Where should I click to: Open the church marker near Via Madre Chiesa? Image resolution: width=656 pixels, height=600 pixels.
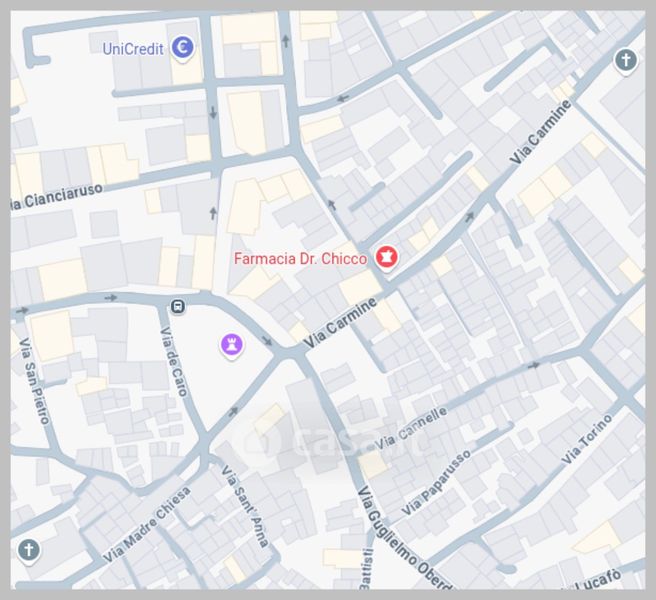(29, 550)
